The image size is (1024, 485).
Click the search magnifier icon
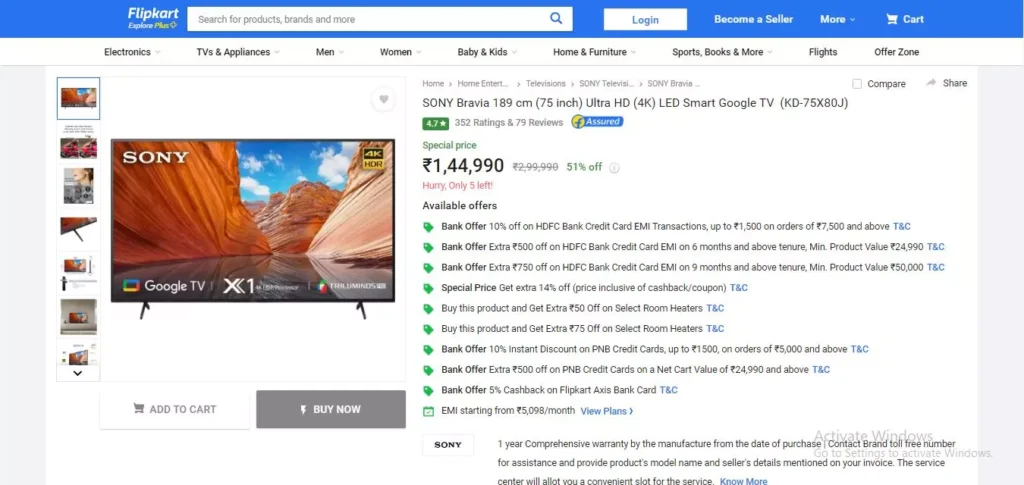click(x=556, y=18)
